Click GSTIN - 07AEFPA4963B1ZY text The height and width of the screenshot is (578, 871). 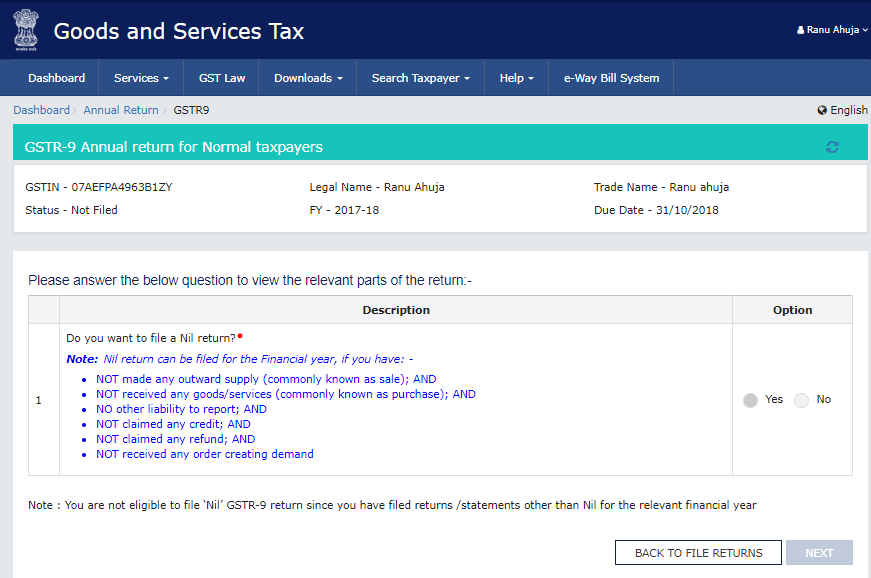99,187
